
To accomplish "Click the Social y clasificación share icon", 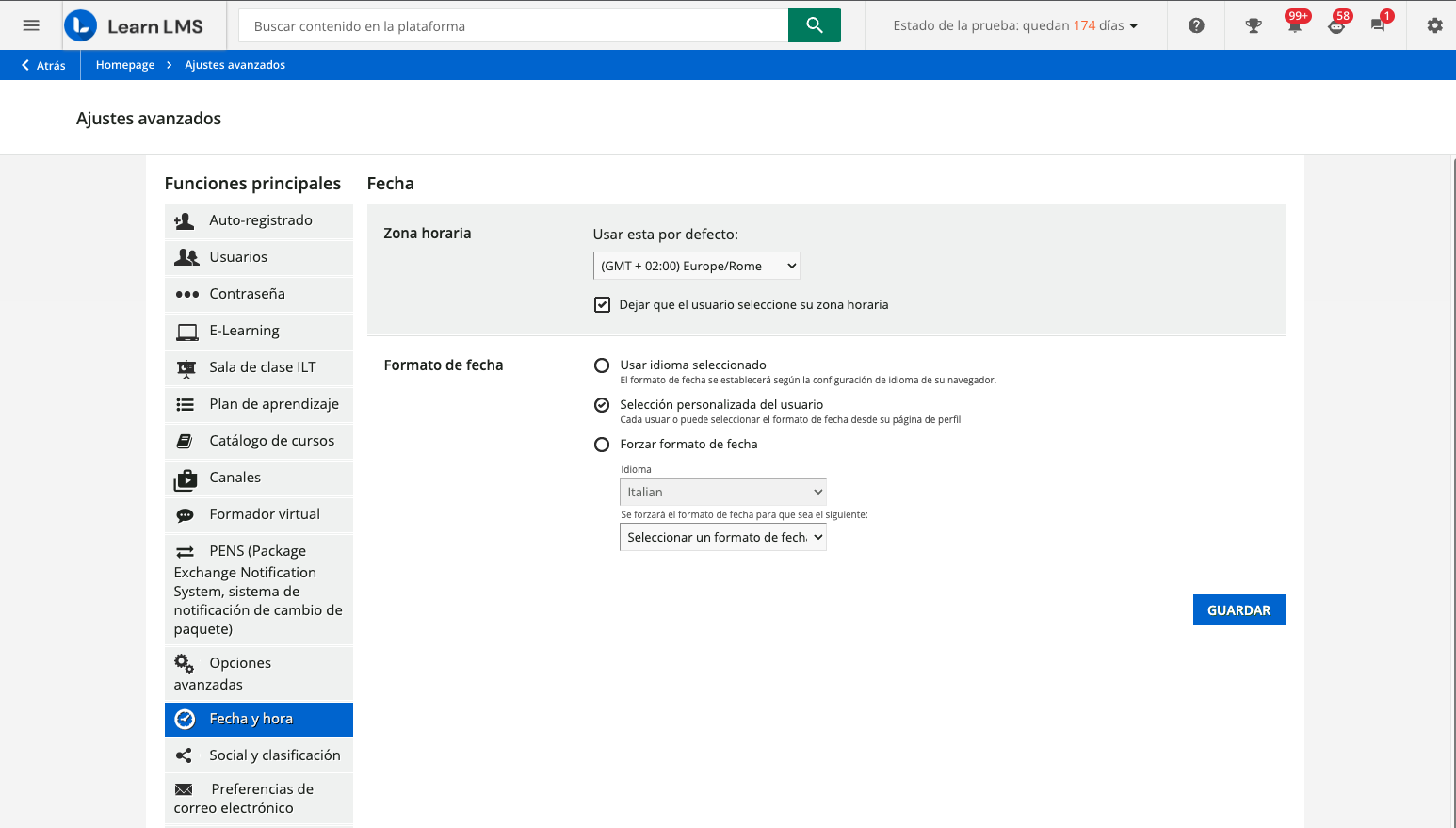I will tap(185, 755).
